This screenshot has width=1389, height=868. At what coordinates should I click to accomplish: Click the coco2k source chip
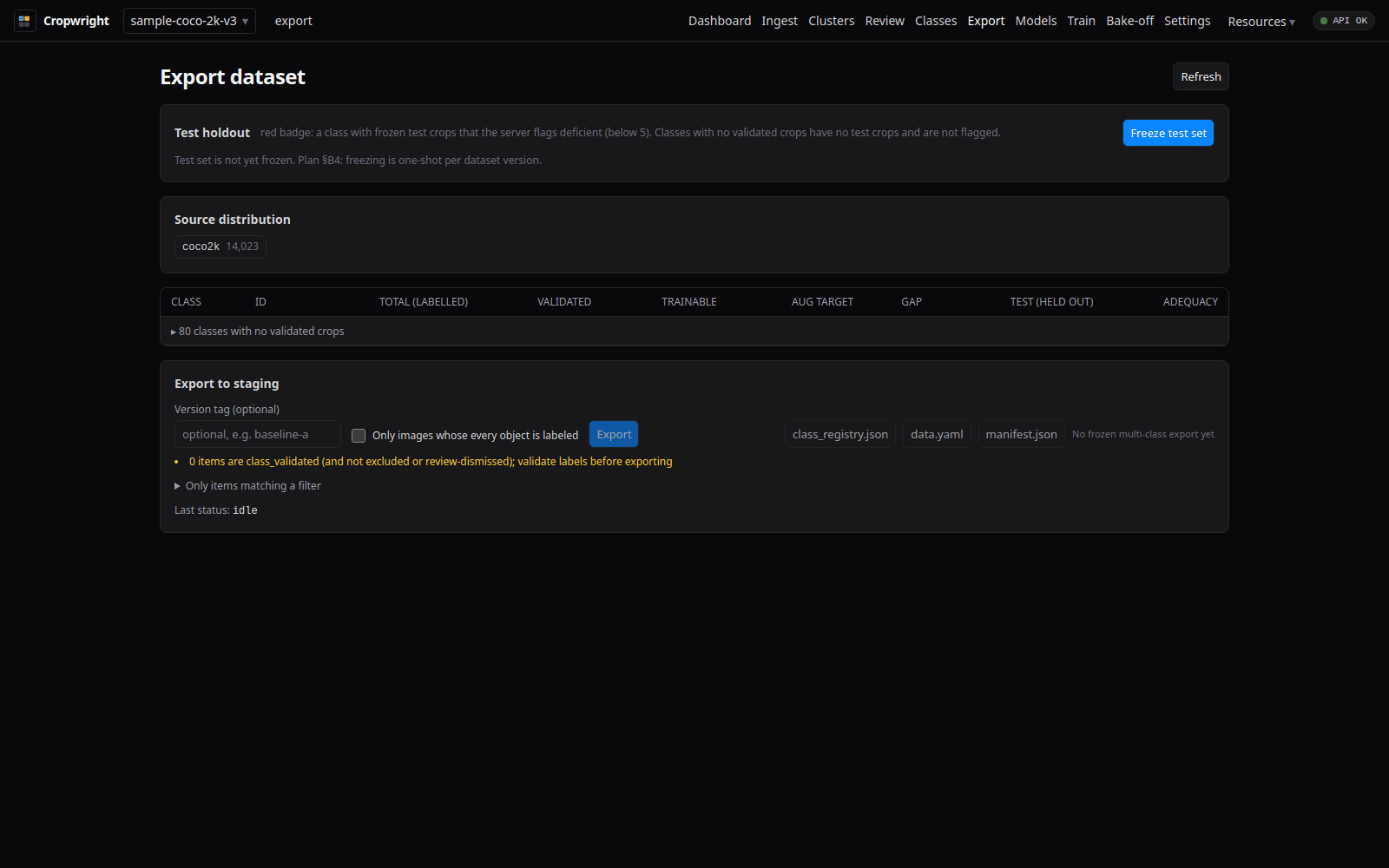click(x=221, y=247)
